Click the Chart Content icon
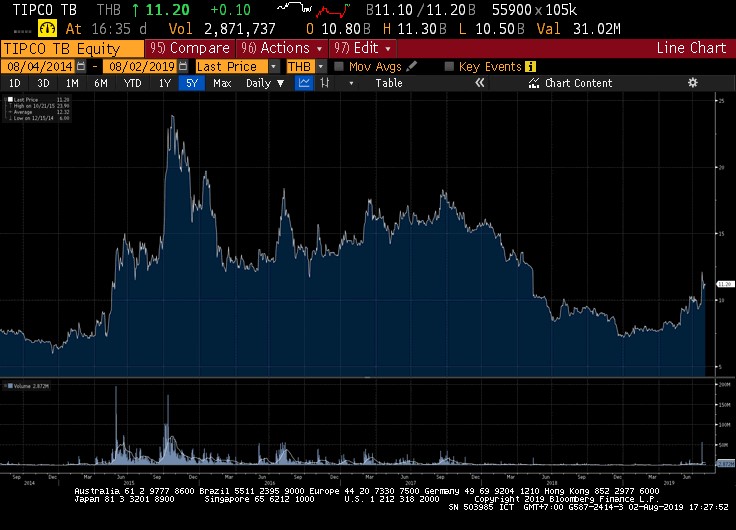 pos(534,83)
